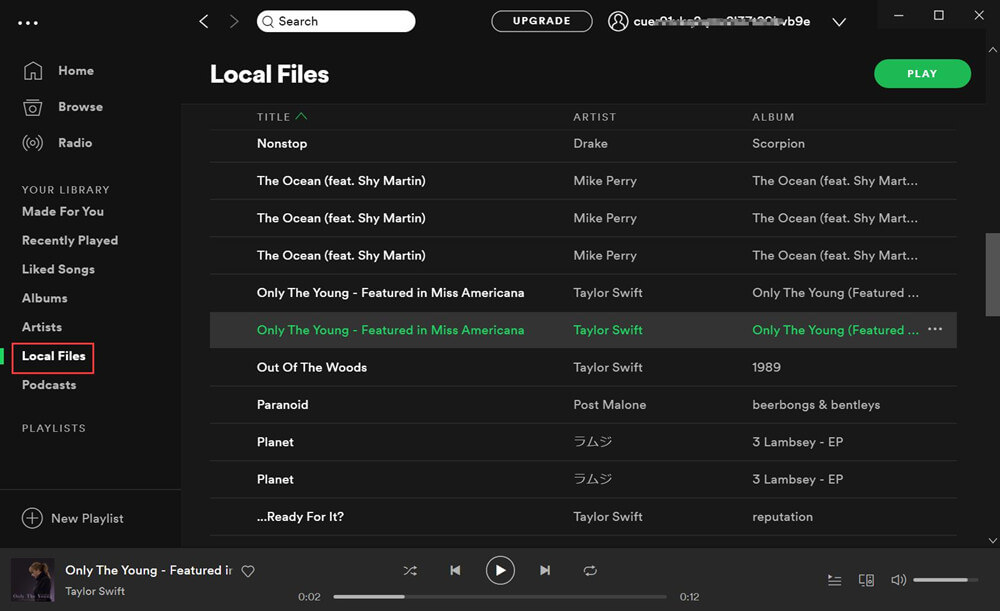The image size is (1000, 611).
Task: Click the user profile avatar icon
Action: coord(617,21)
